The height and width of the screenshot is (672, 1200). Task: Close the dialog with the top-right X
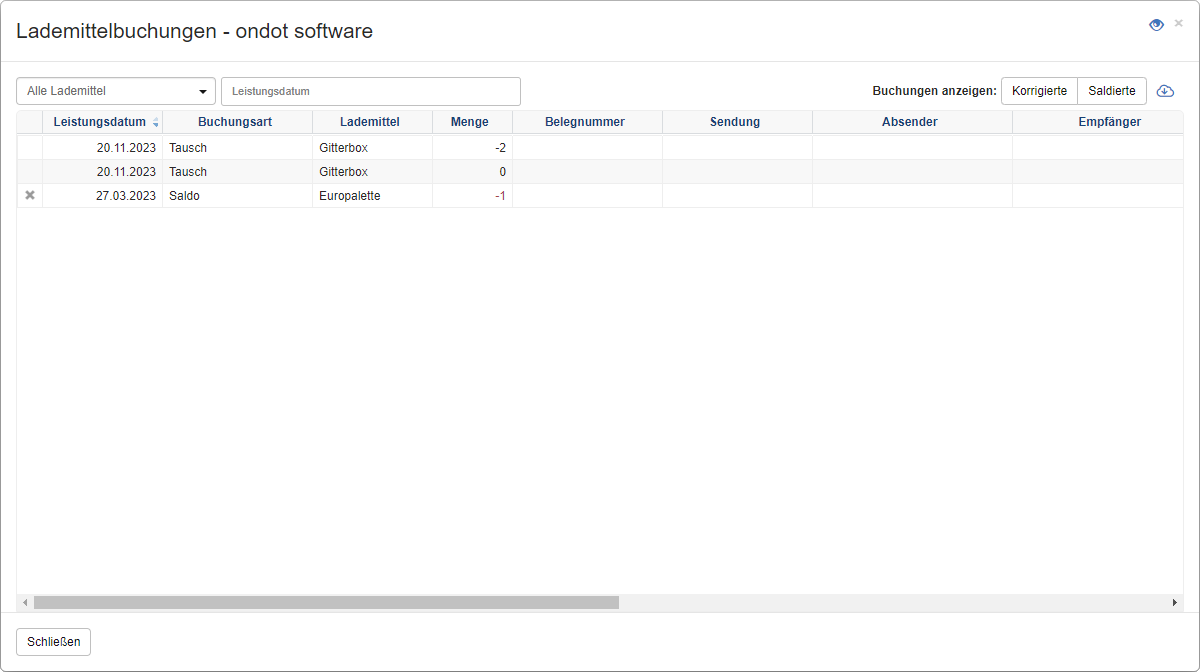1179,23
